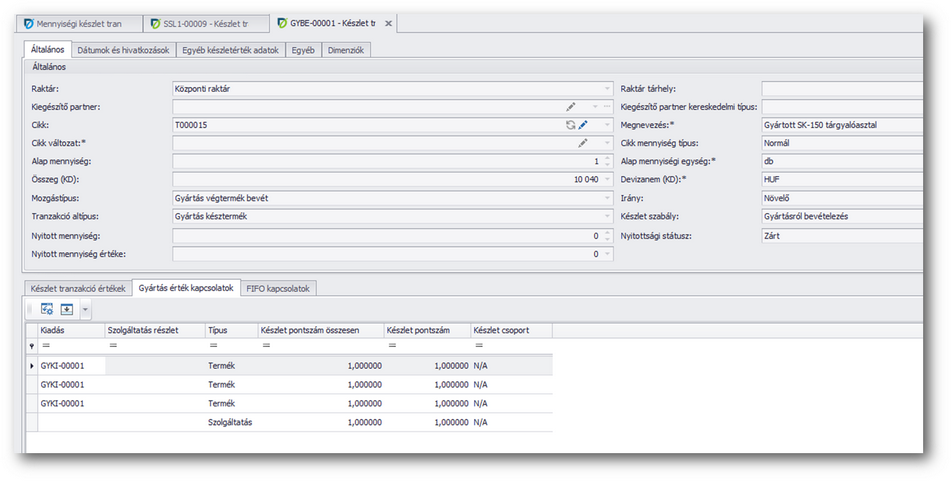Expand the Mozgástípus dropdown
Image resolution: width=951 pixels, height=481 pixels.
[607, 198]
